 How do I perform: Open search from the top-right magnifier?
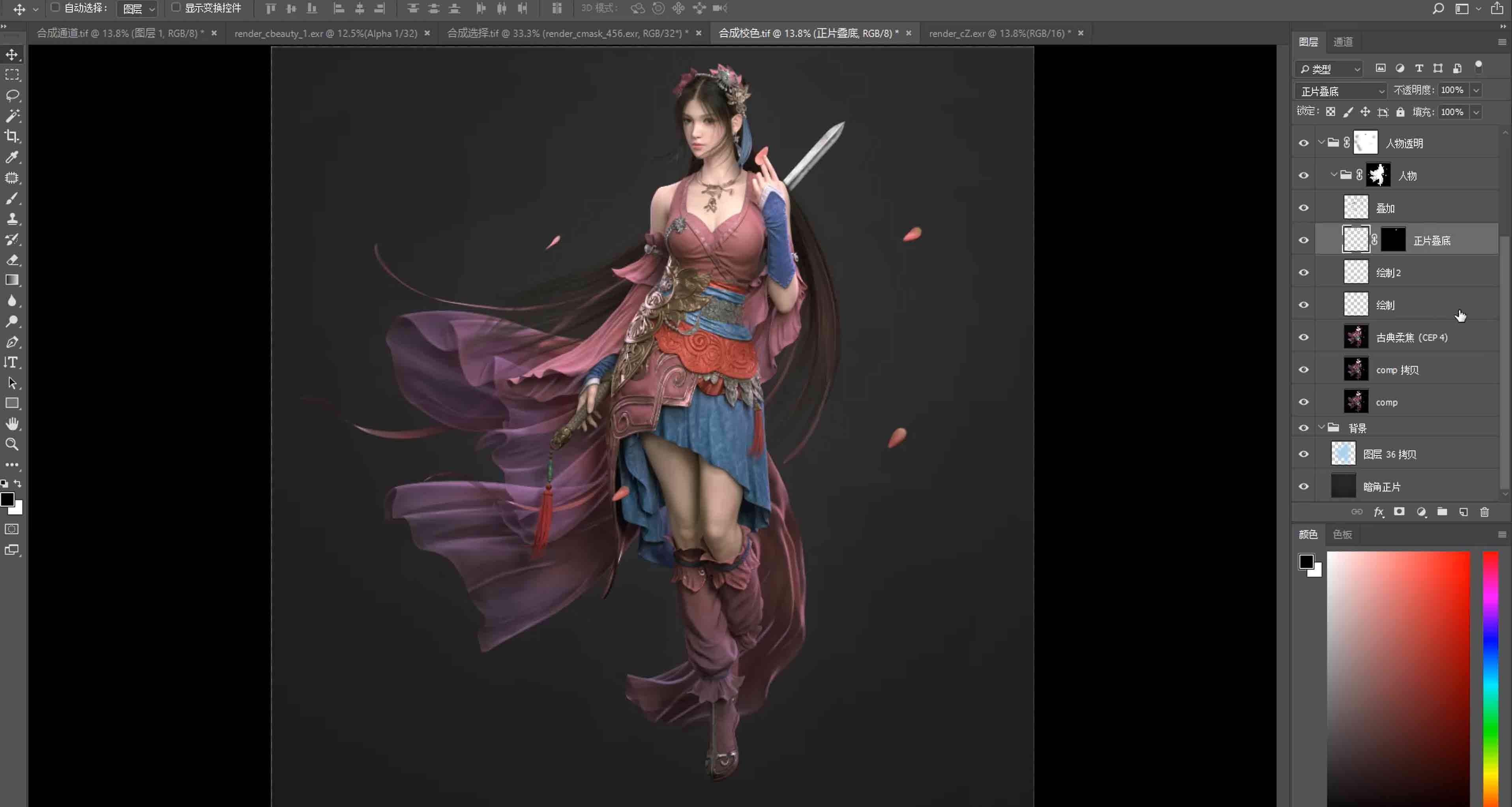(x=1438, y=9)
